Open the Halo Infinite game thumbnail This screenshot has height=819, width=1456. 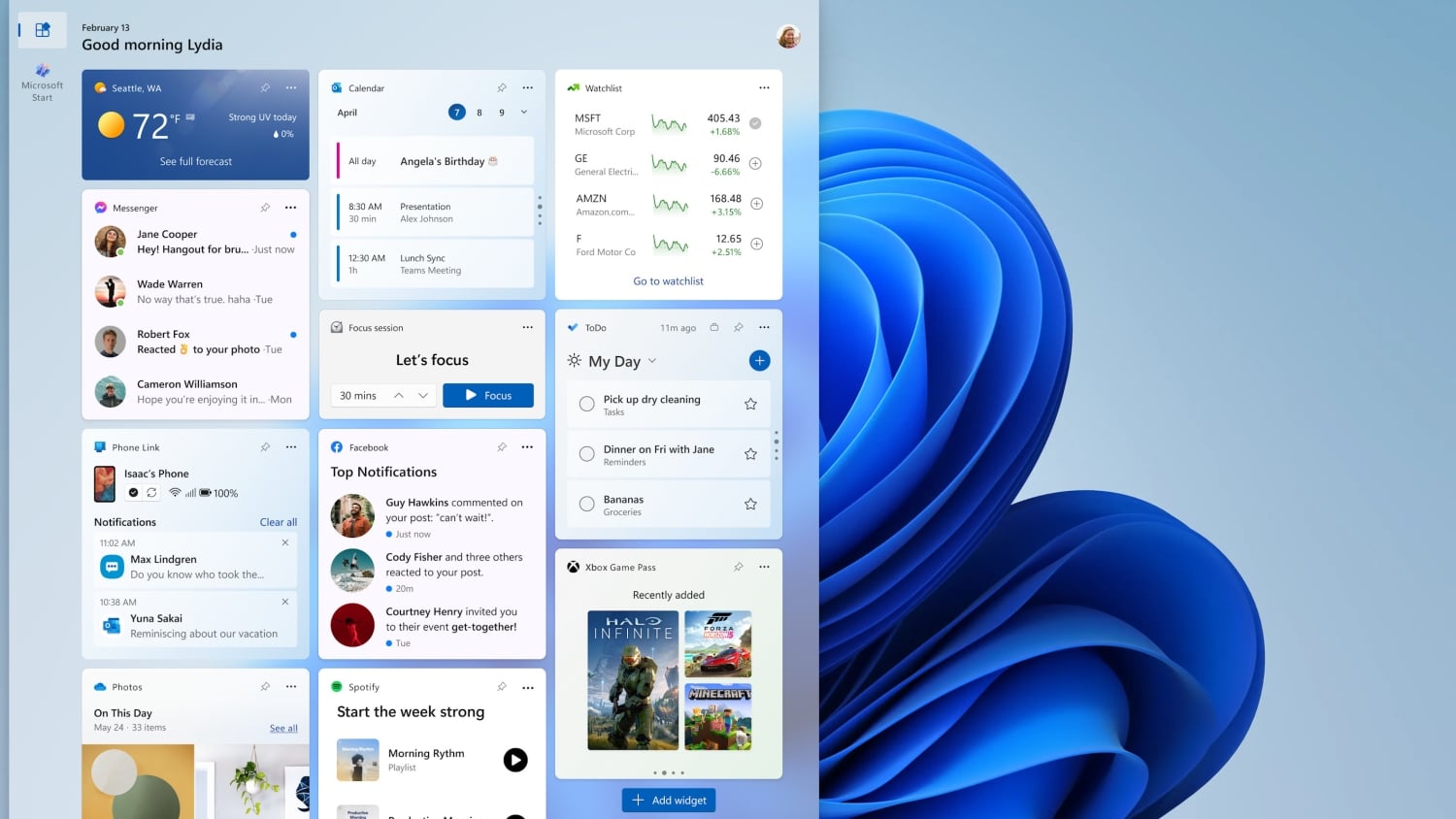point(633,680)
